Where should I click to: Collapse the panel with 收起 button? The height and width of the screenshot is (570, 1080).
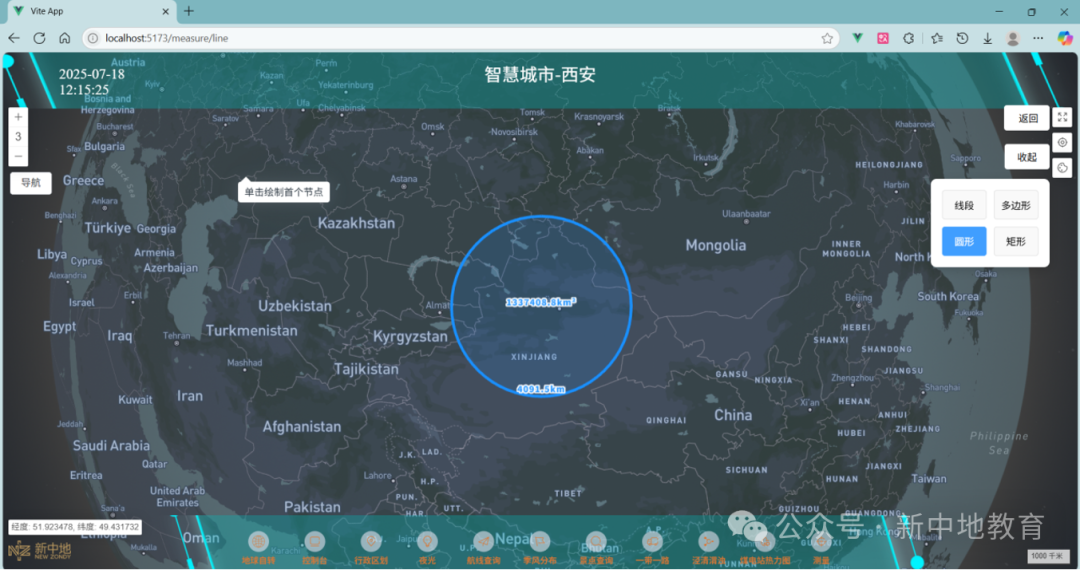click(x=1027, y=157)
